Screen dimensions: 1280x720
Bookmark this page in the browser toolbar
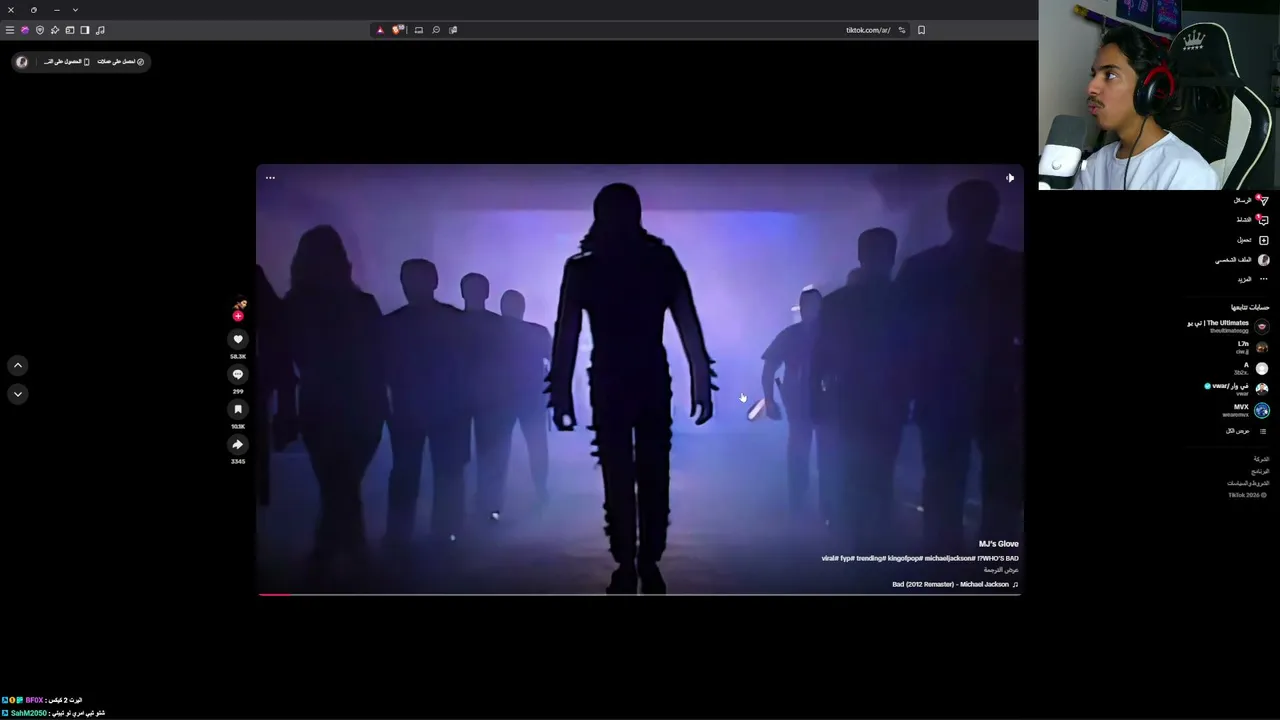(x=921, y=30)
